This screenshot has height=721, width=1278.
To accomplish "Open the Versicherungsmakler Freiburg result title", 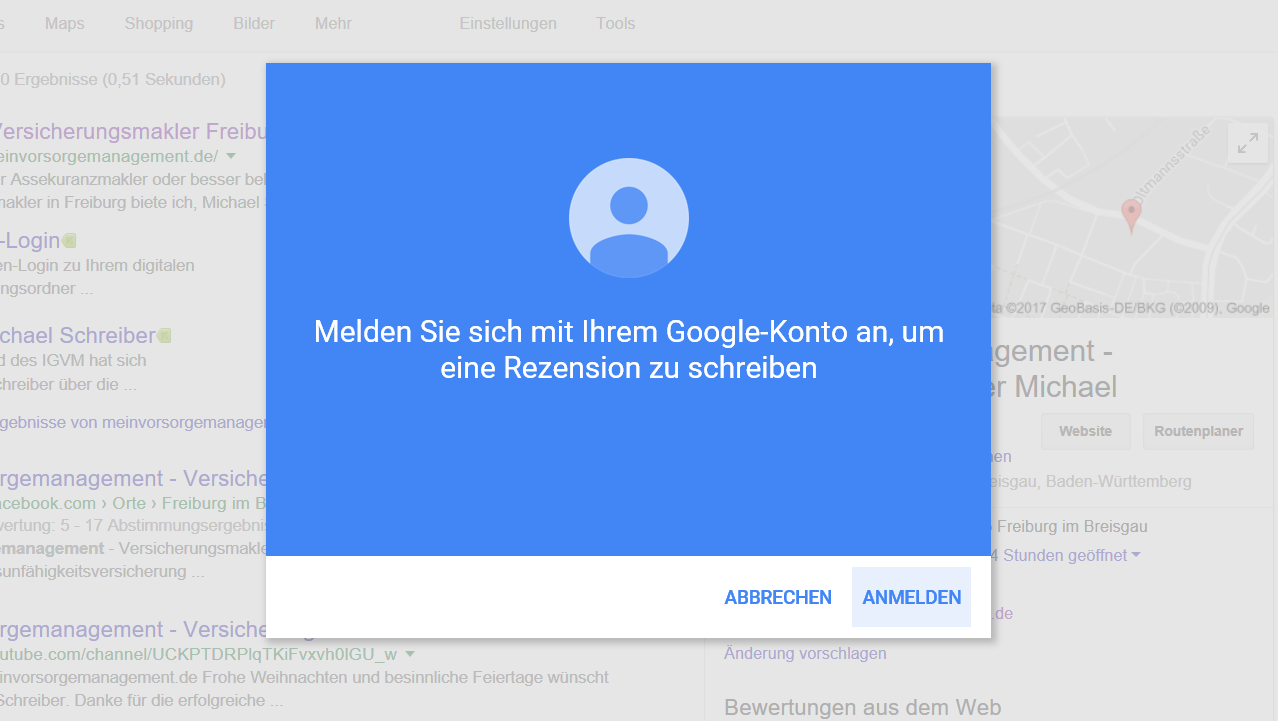I will point(131,131).
